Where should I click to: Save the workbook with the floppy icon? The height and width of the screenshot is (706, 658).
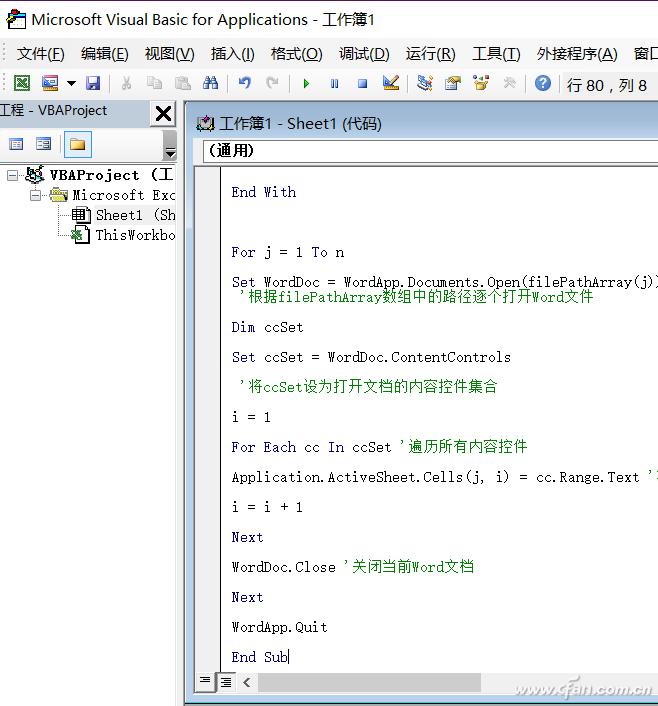(x=93, y=83)
